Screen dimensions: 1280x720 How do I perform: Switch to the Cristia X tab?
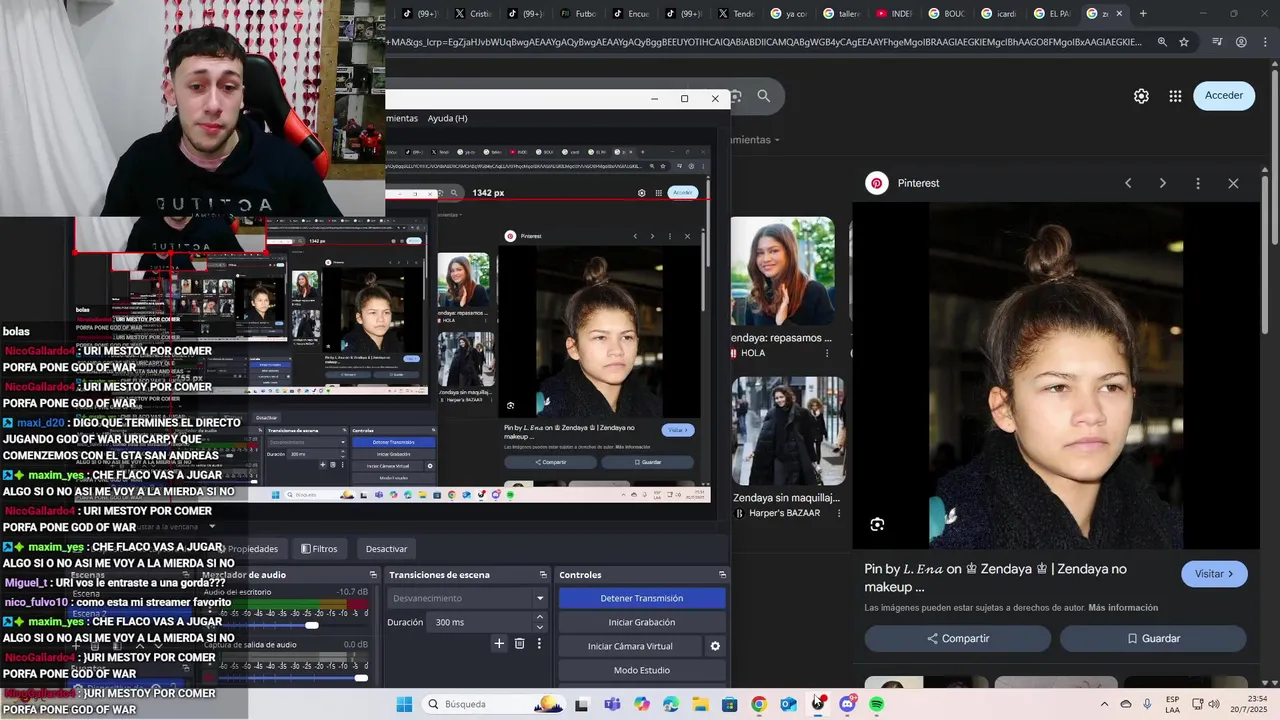click(x=472, y=14)
